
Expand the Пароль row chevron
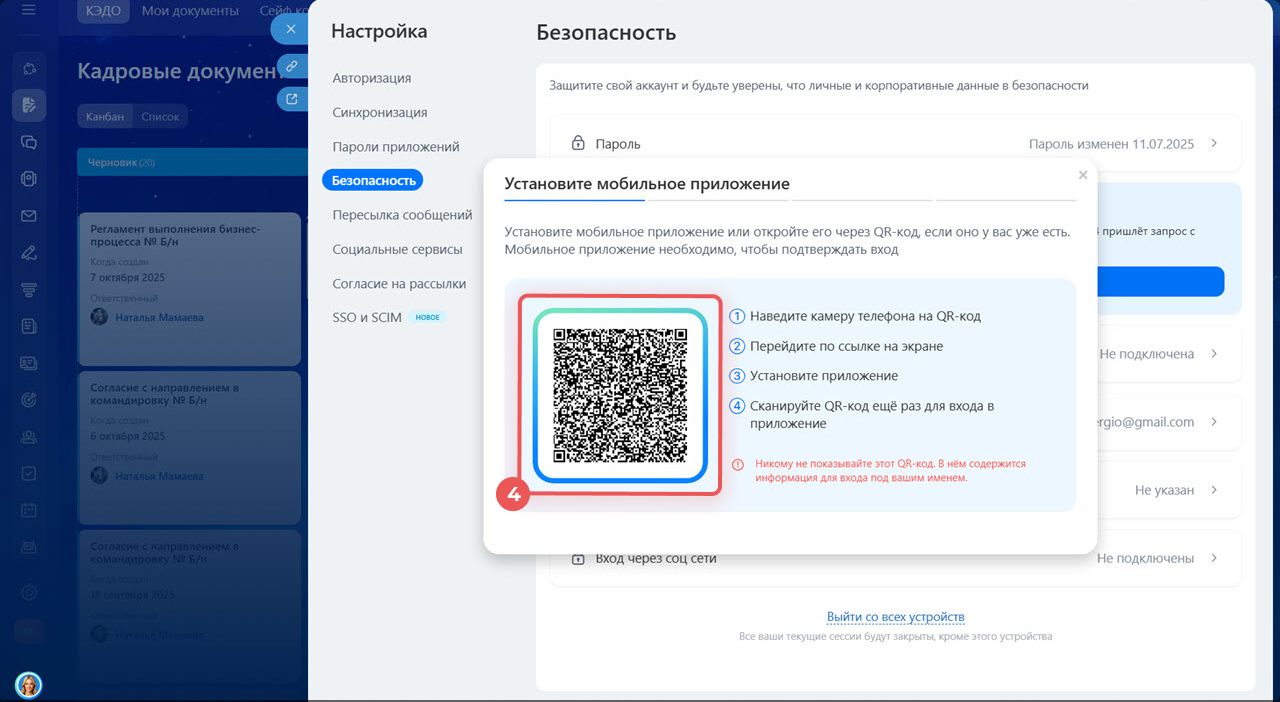[1214, 143]
